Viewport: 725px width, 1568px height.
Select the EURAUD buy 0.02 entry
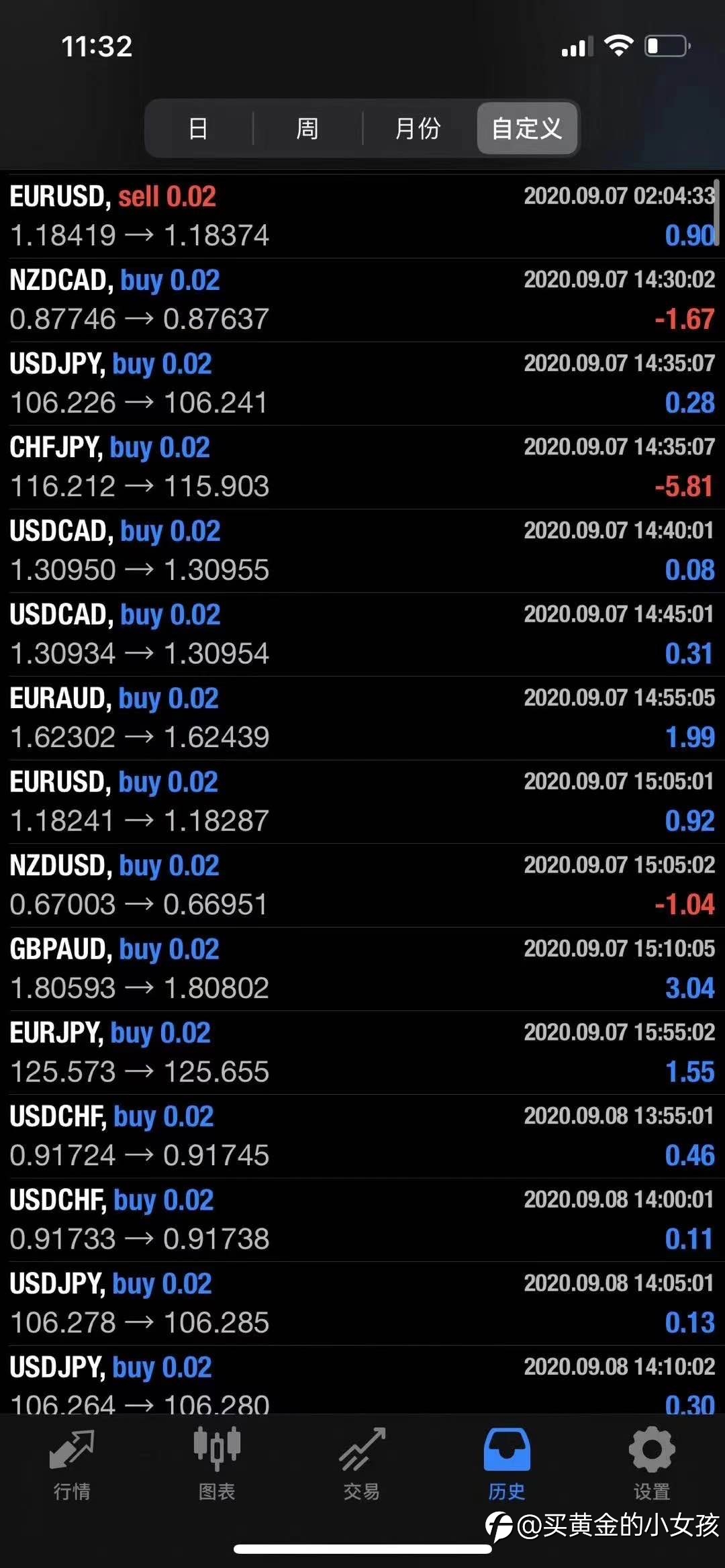362,718
